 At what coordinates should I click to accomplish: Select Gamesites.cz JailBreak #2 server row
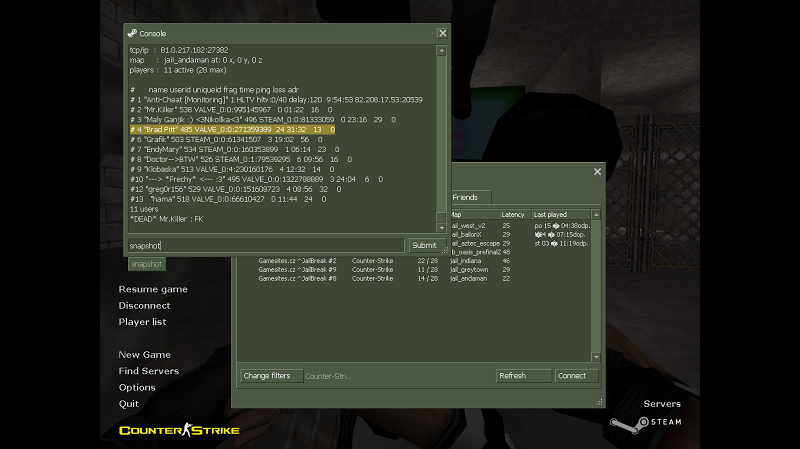tap(414, 261)
